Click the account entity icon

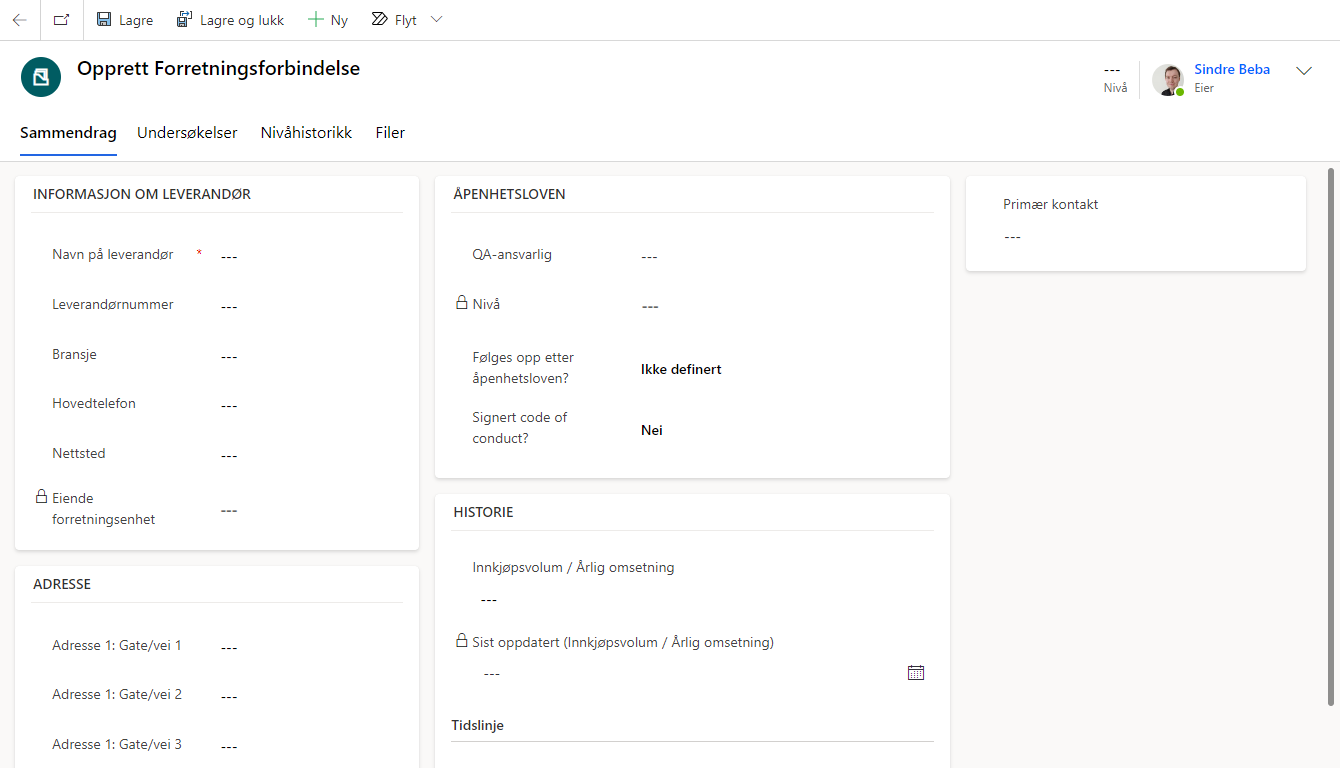coord(41,77)
